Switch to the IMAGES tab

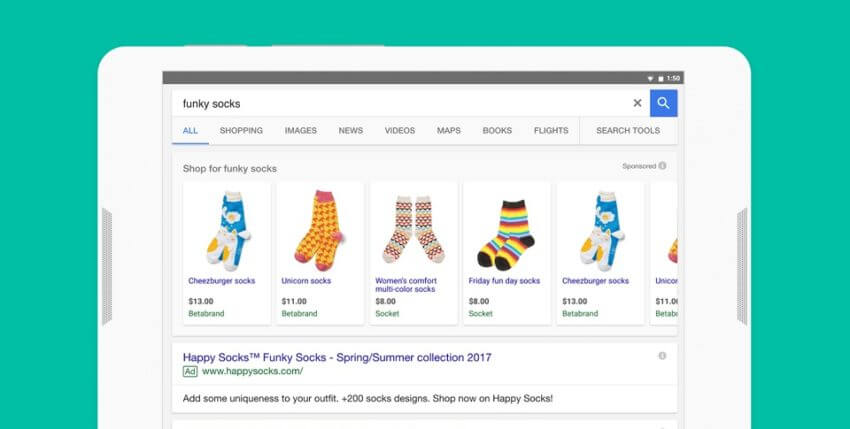click(301, 131)
